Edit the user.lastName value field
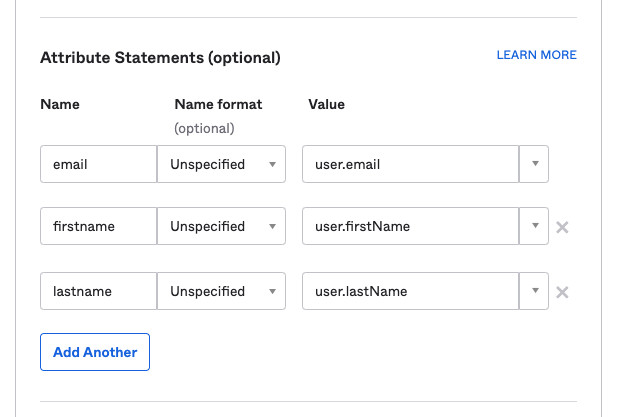Screen dimensions: 617x417 [410, 292]
